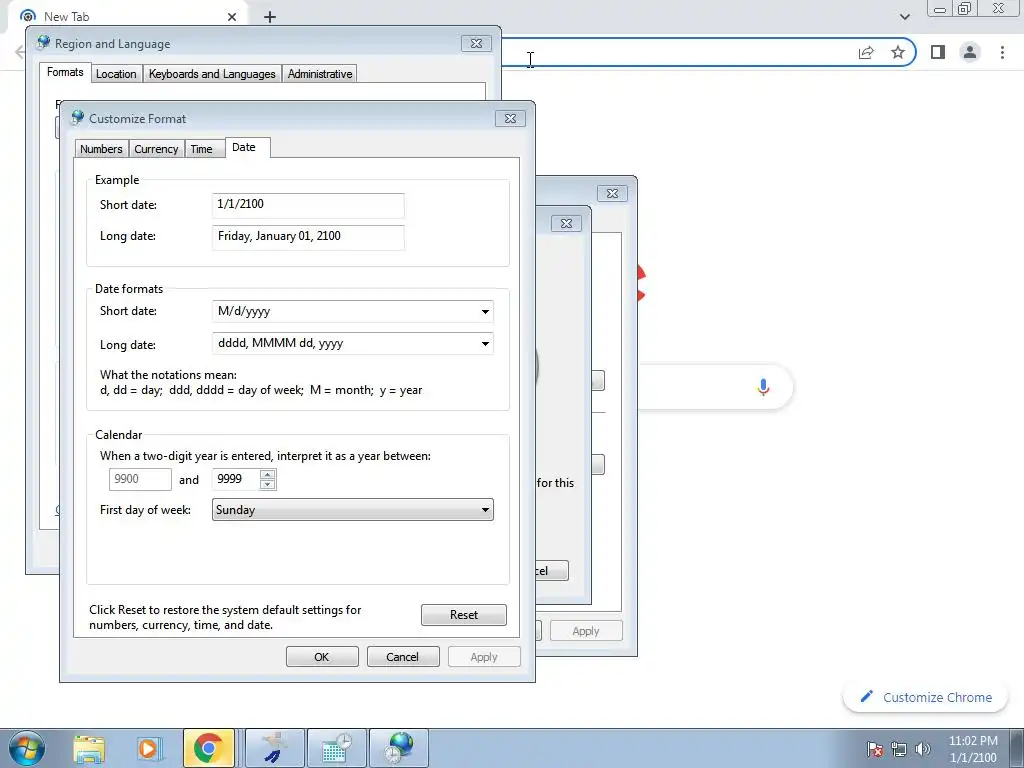Open the Windows Start menu
Viewport: 1024px width, 768px height.
27,748
